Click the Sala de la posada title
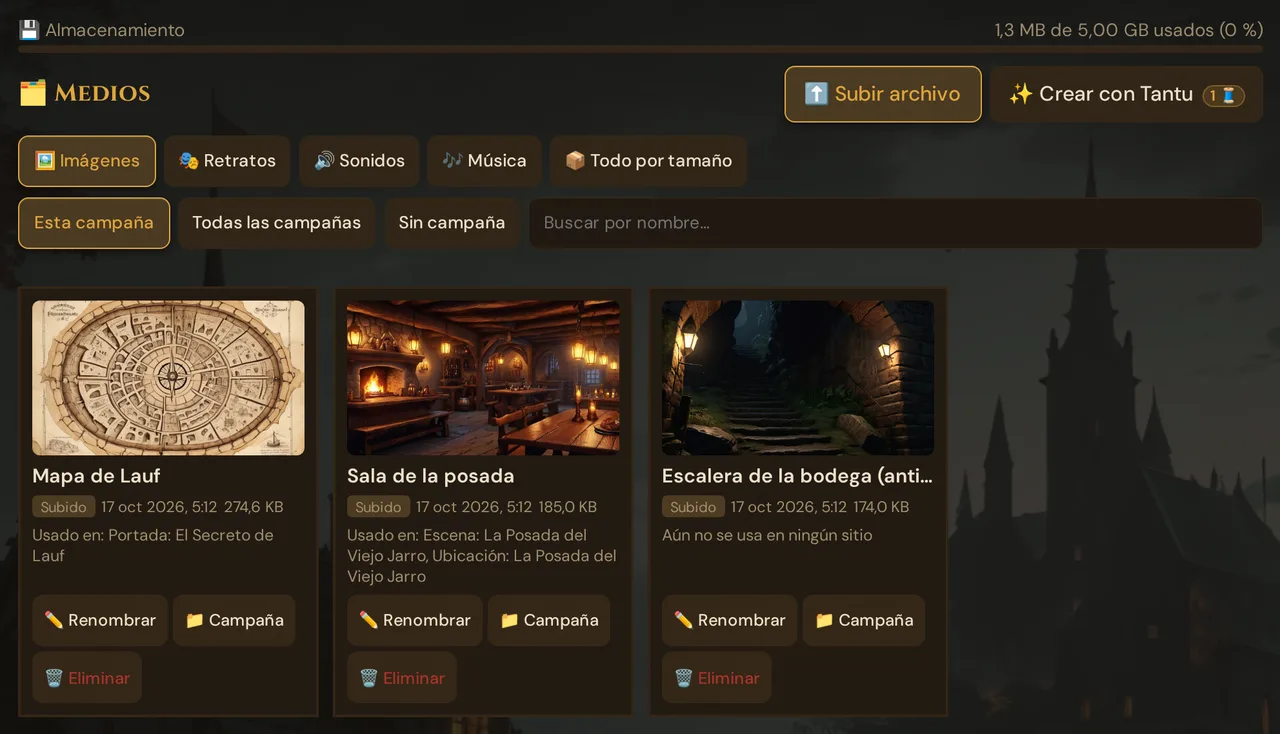 (431, 476)
